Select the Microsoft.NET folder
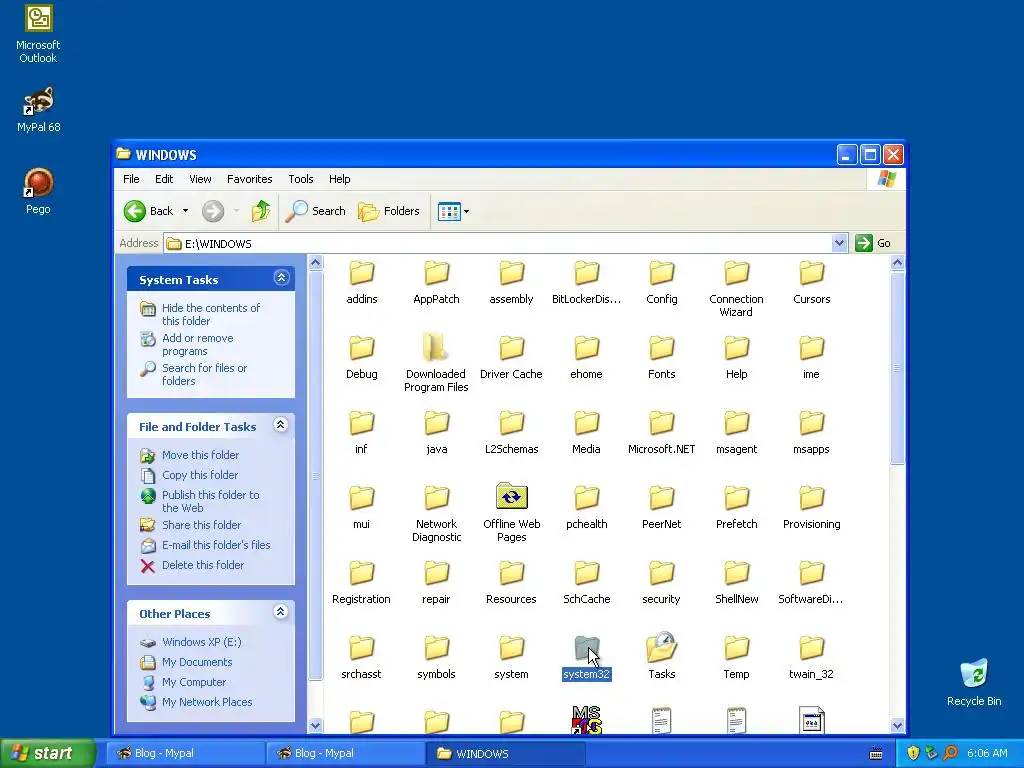 pyautogui.click(x=662, y=433)
